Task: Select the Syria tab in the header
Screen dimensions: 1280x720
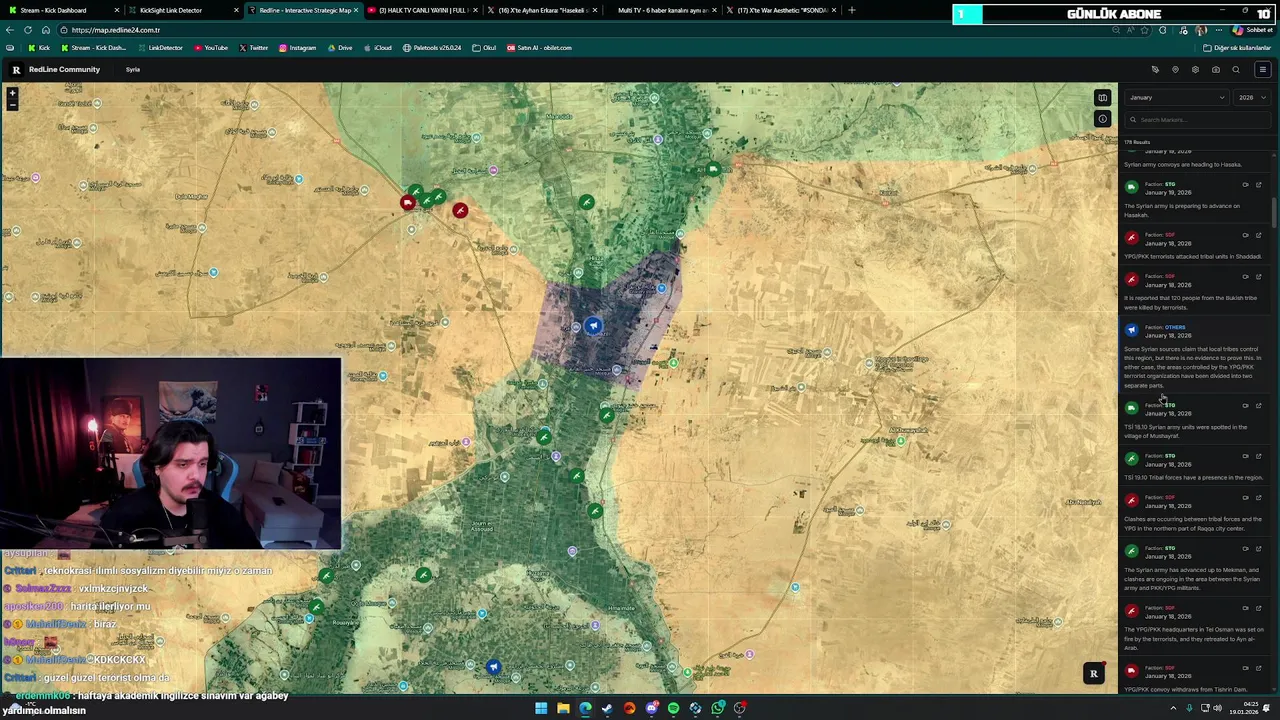Action: 133,70
